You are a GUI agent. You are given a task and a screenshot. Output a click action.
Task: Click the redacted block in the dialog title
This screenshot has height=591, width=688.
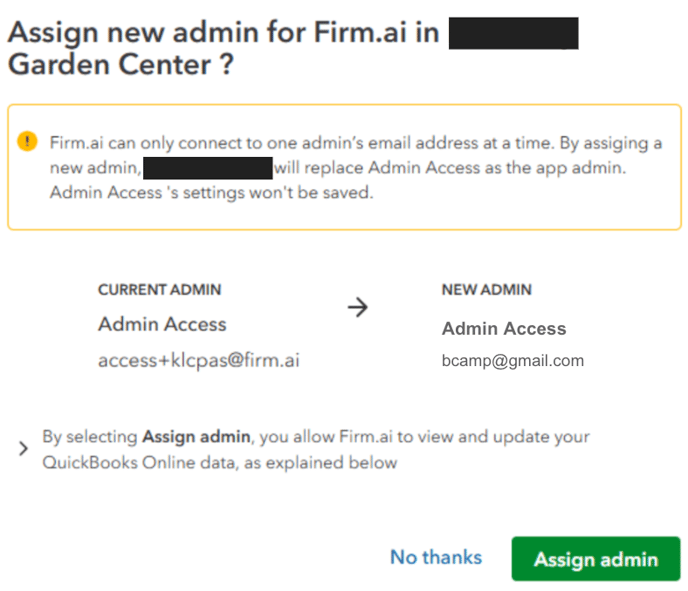tap(513, 33)
